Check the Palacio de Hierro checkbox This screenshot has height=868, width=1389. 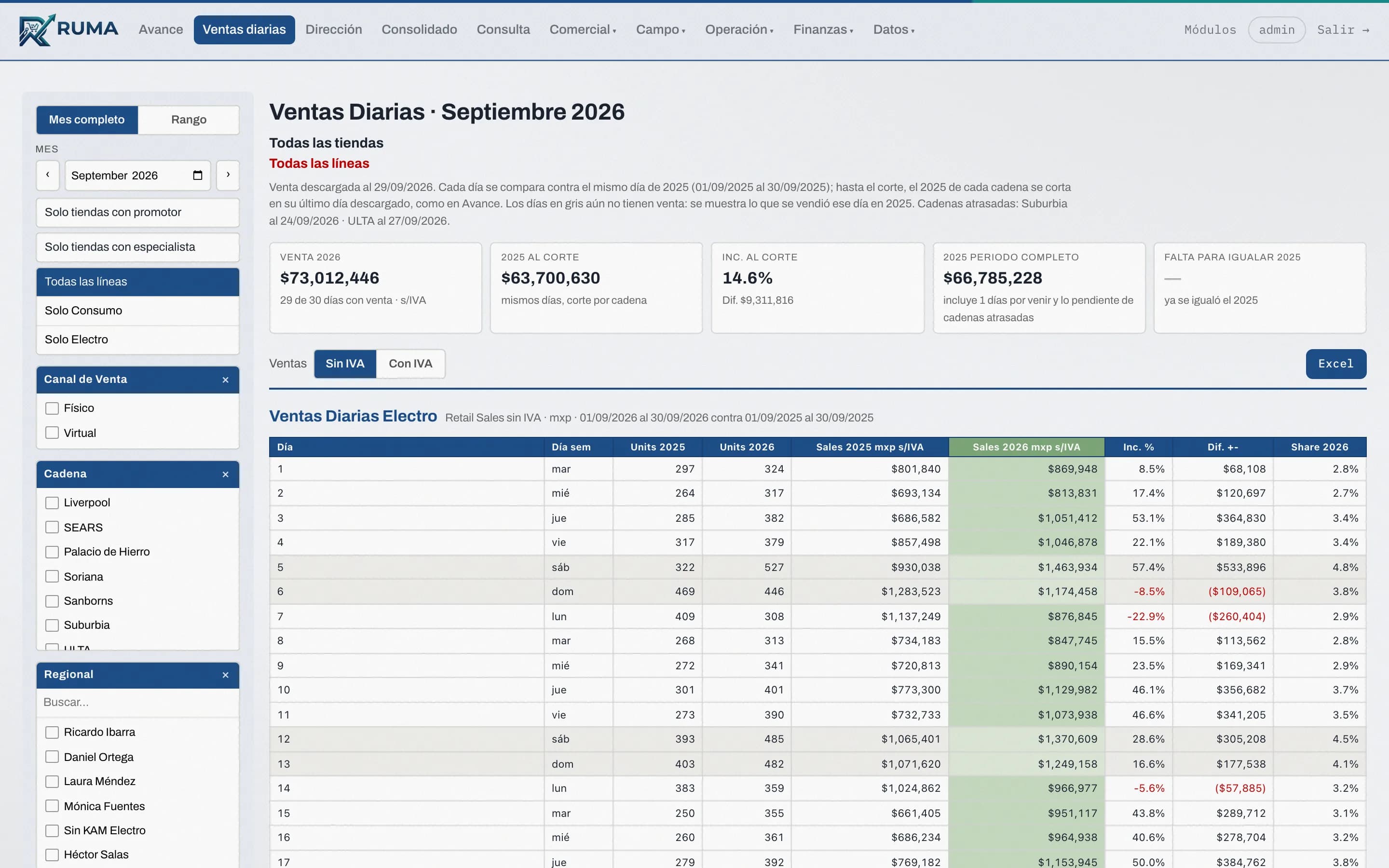pos(52,552)
